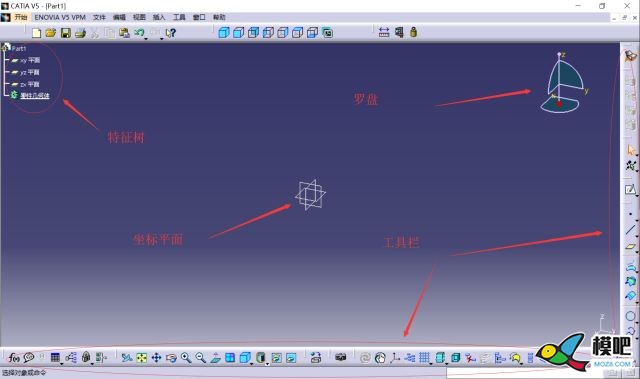
Task: Expand the Design Table dropdown arrow
Action: pyautogui.click(x=62, y=363)
